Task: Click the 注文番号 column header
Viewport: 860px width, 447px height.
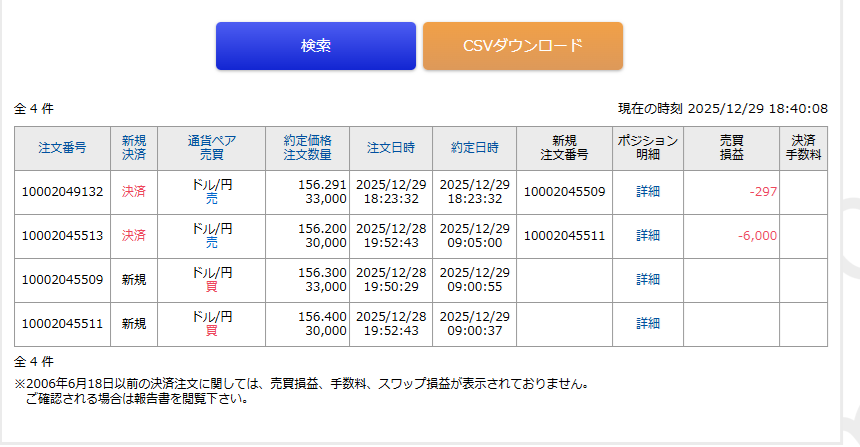Action: point(62,148)
